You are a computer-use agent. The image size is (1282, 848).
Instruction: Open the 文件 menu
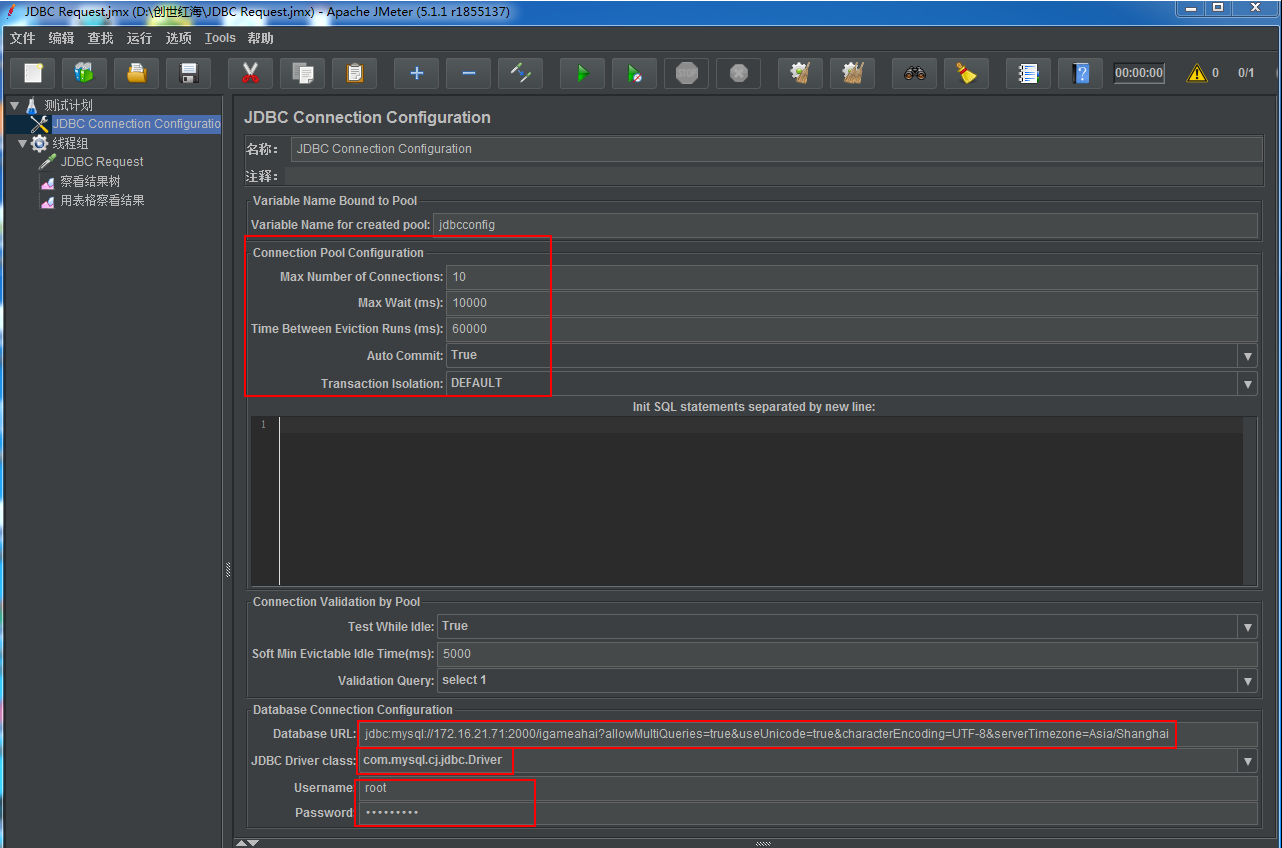pos(22,38)
